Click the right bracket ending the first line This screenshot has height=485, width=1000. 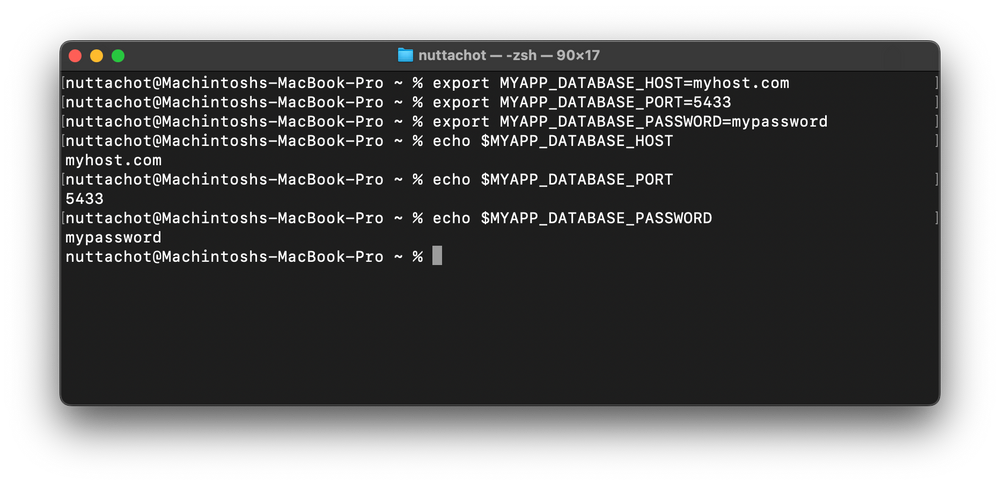pyautogui.click(x=936, y=83)
